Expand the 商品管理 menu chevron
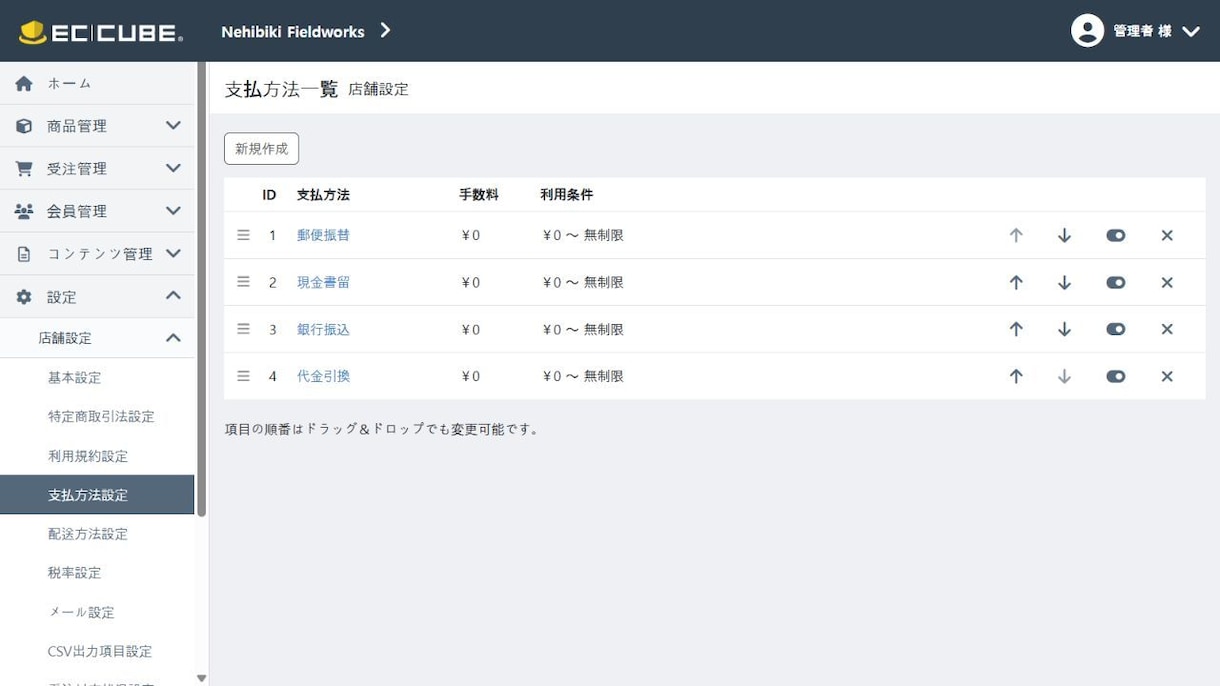Screen dimensions: 1220x686 pyautogui.click(x=173, y=126)
